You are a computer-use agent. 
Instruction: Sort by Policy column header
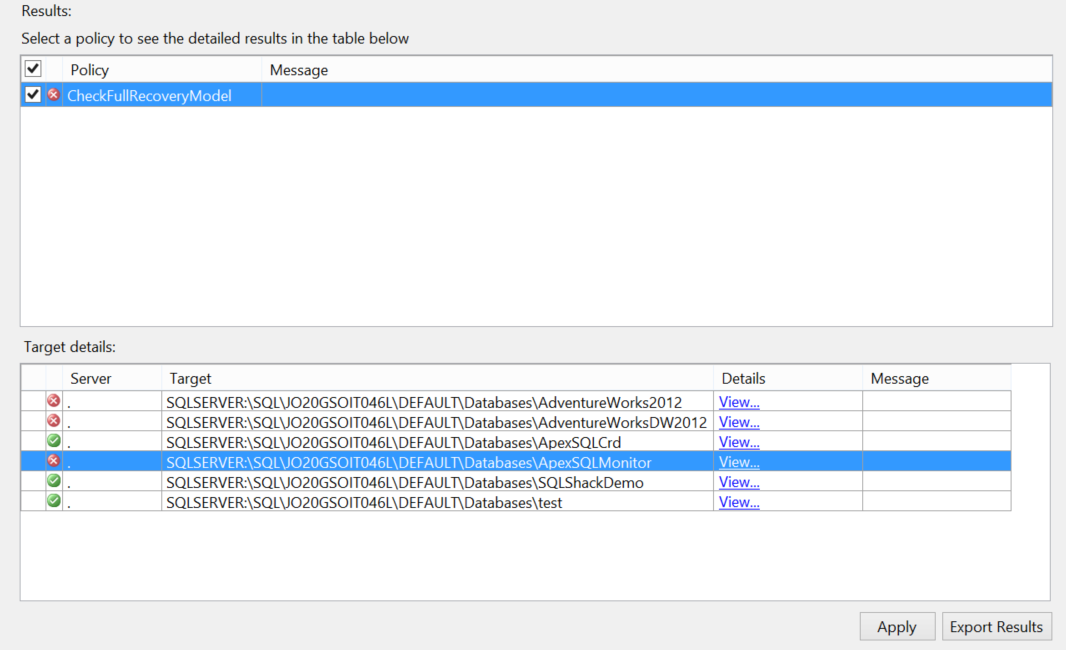pos(162,70)
